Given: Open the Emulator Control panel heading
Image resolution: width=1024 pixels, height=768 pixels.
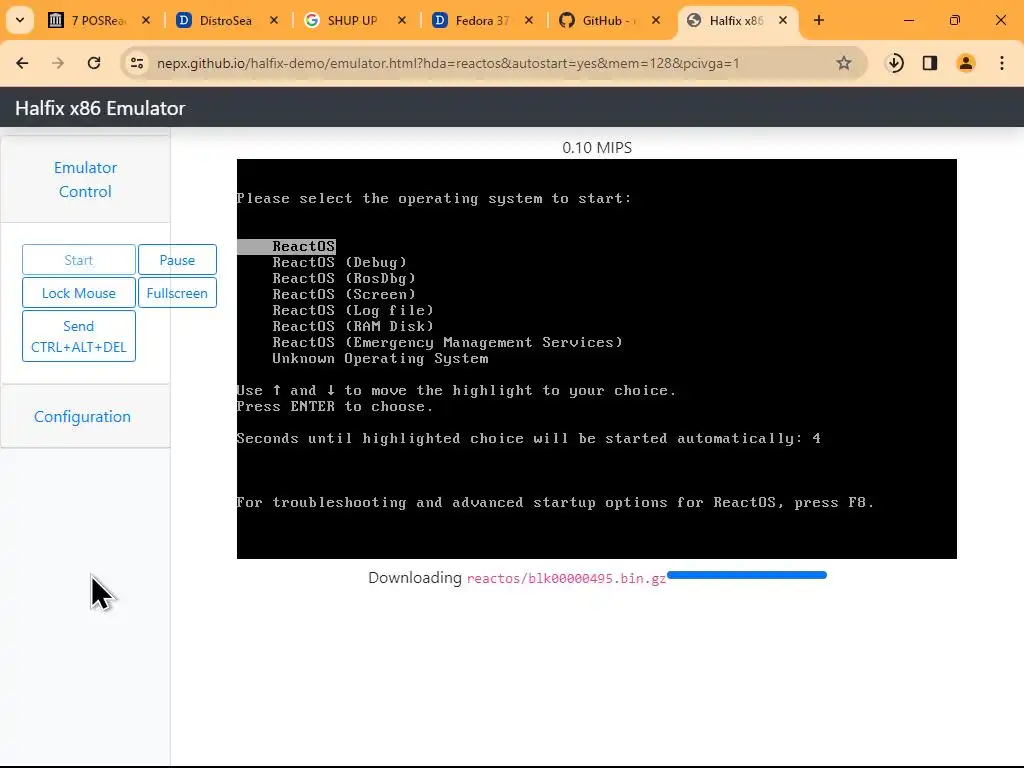Looking at the screenshot, I should pos(86,180).
